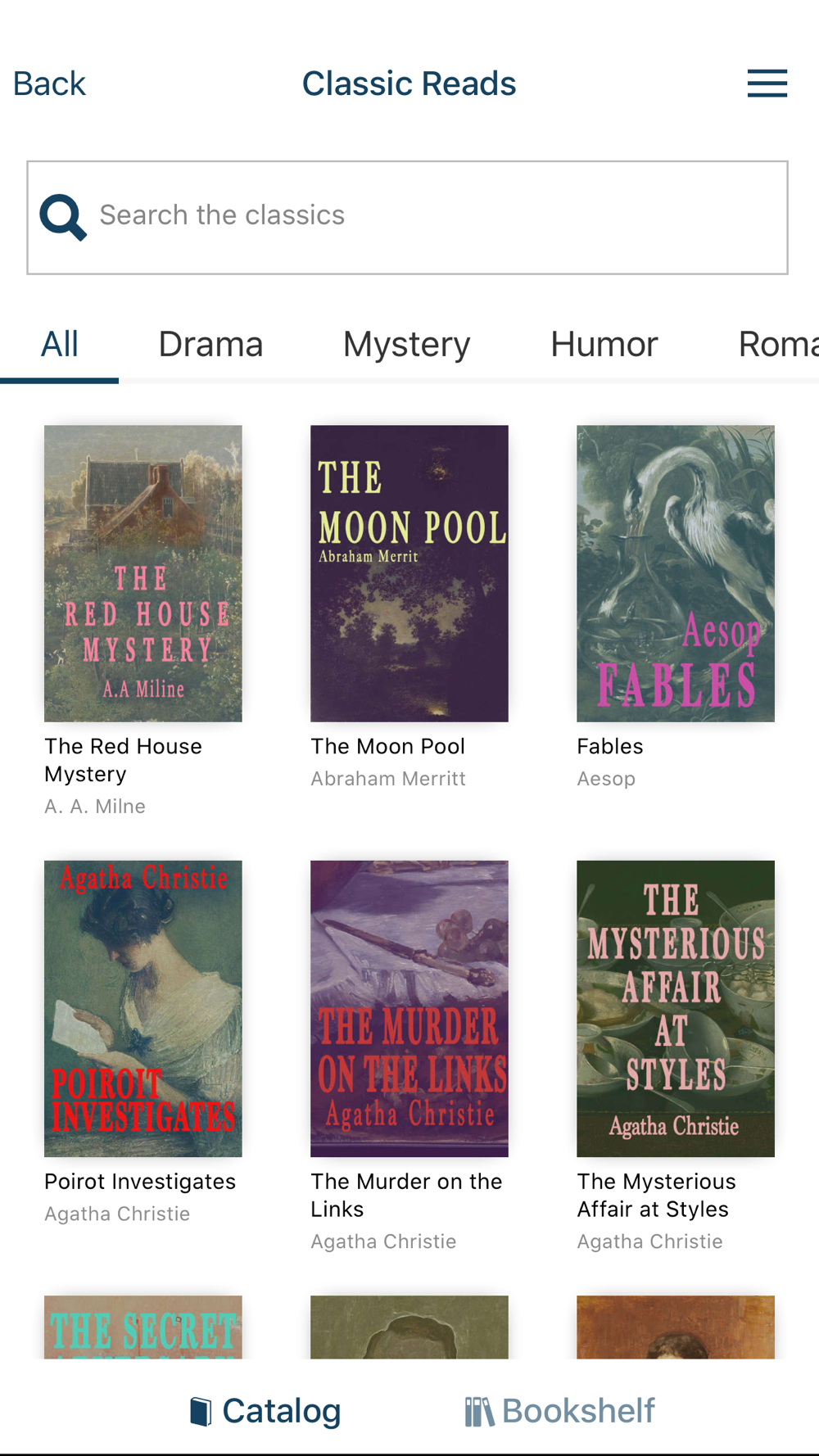Select the All tab
Viewport: 819px width, 1456px height.
pos(60,344)
